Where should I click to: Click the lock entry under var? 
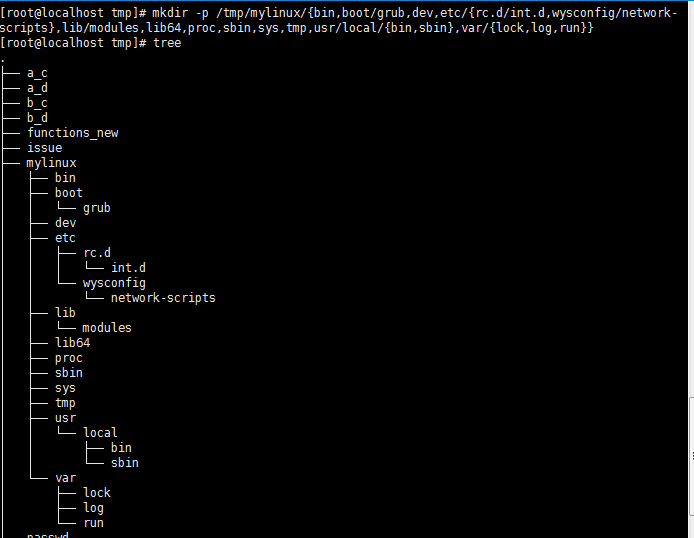click(x=97, y=493)
